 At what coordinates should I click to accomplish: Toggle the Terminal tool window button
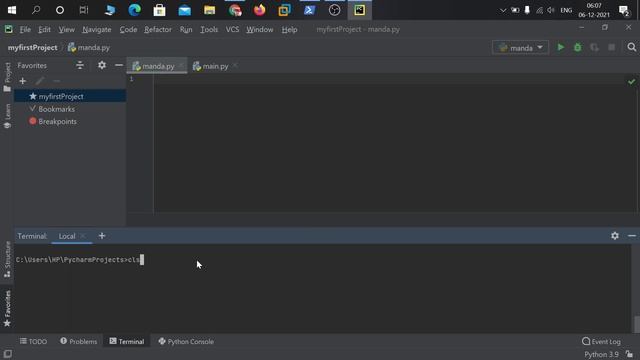point(127,341)
